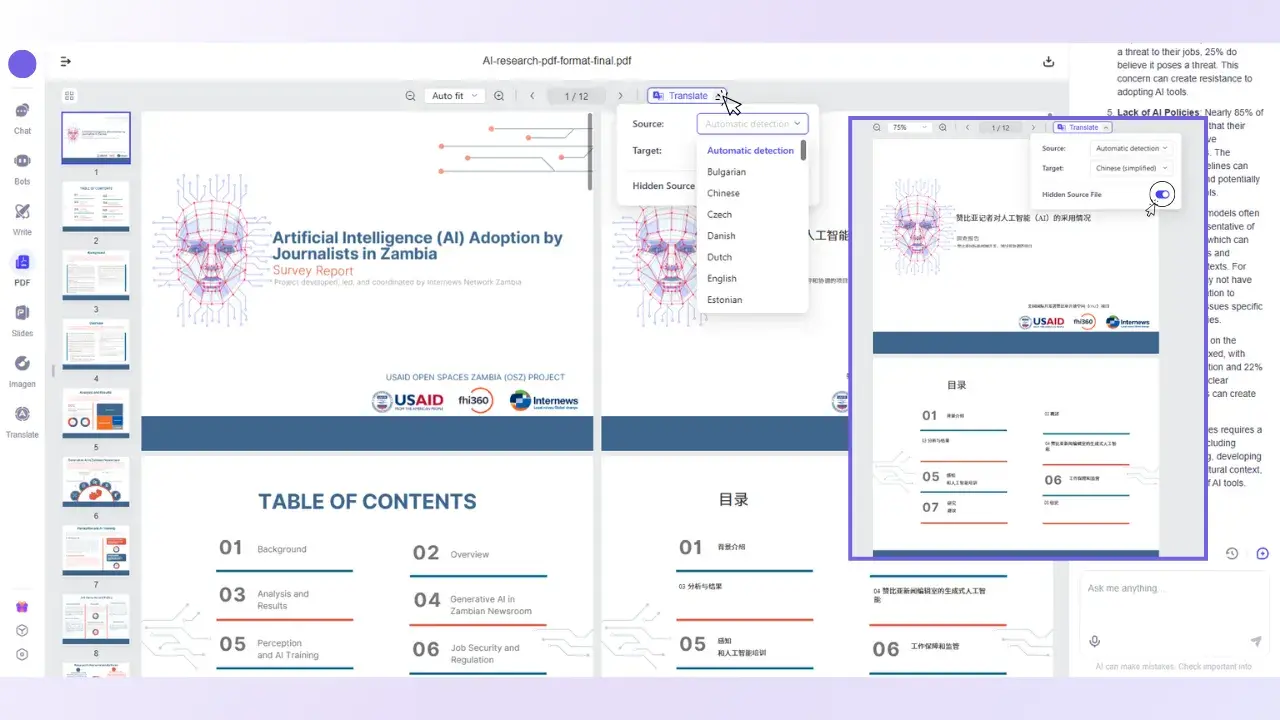Open the Chat tool in sidebar

[22, 116]
